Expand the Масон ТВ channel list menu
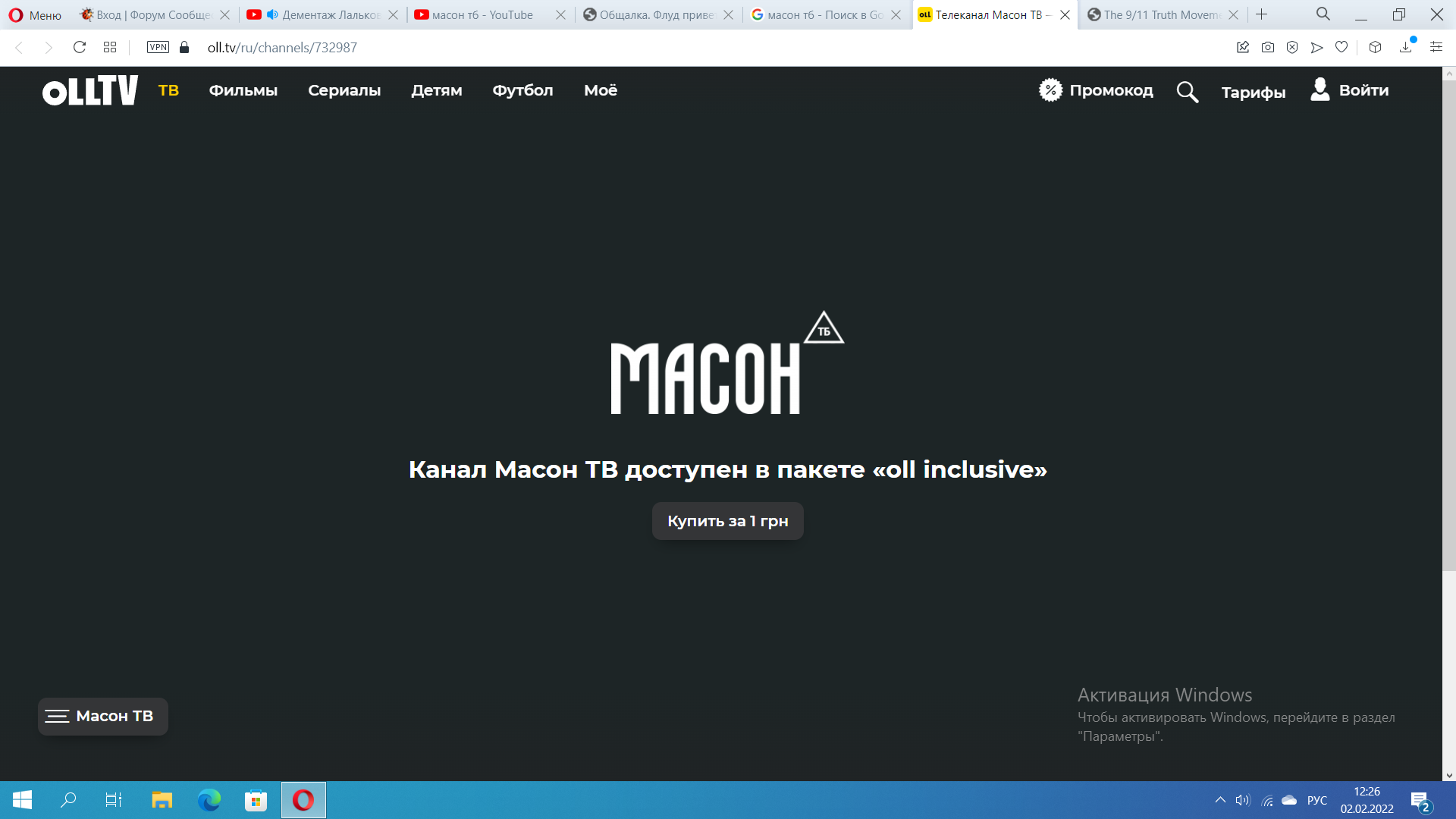Screen dimensions: 1456x819 [103, 717]
